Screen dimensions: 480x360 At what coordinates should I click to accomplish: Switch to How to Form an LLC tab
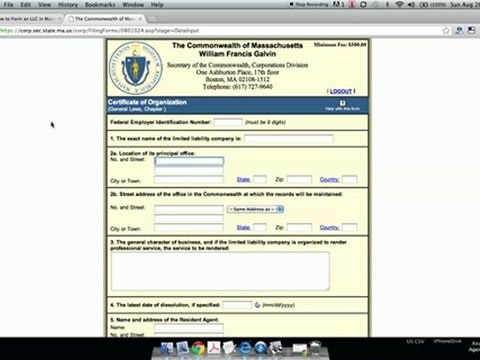click(x=30, y=19)
